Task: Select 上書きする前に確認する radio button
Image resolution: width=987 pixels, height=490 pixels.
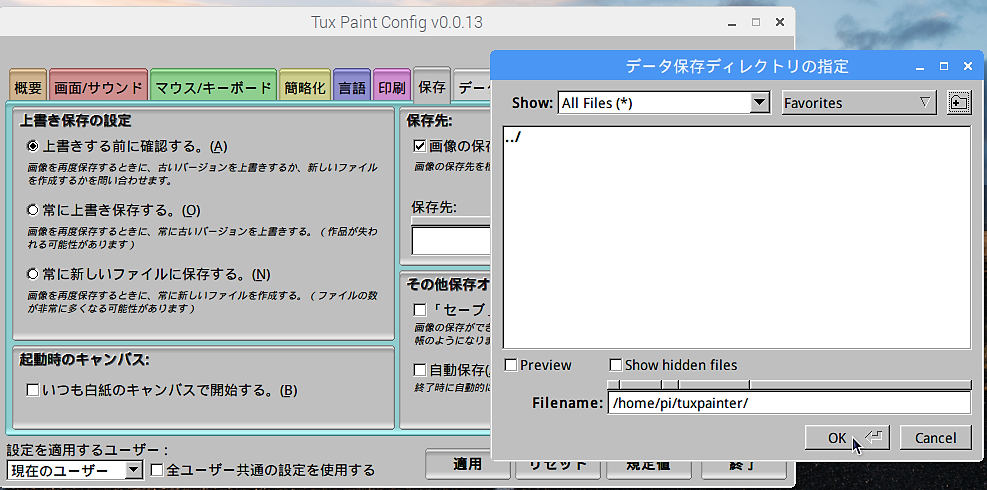Action: [33, 146]
